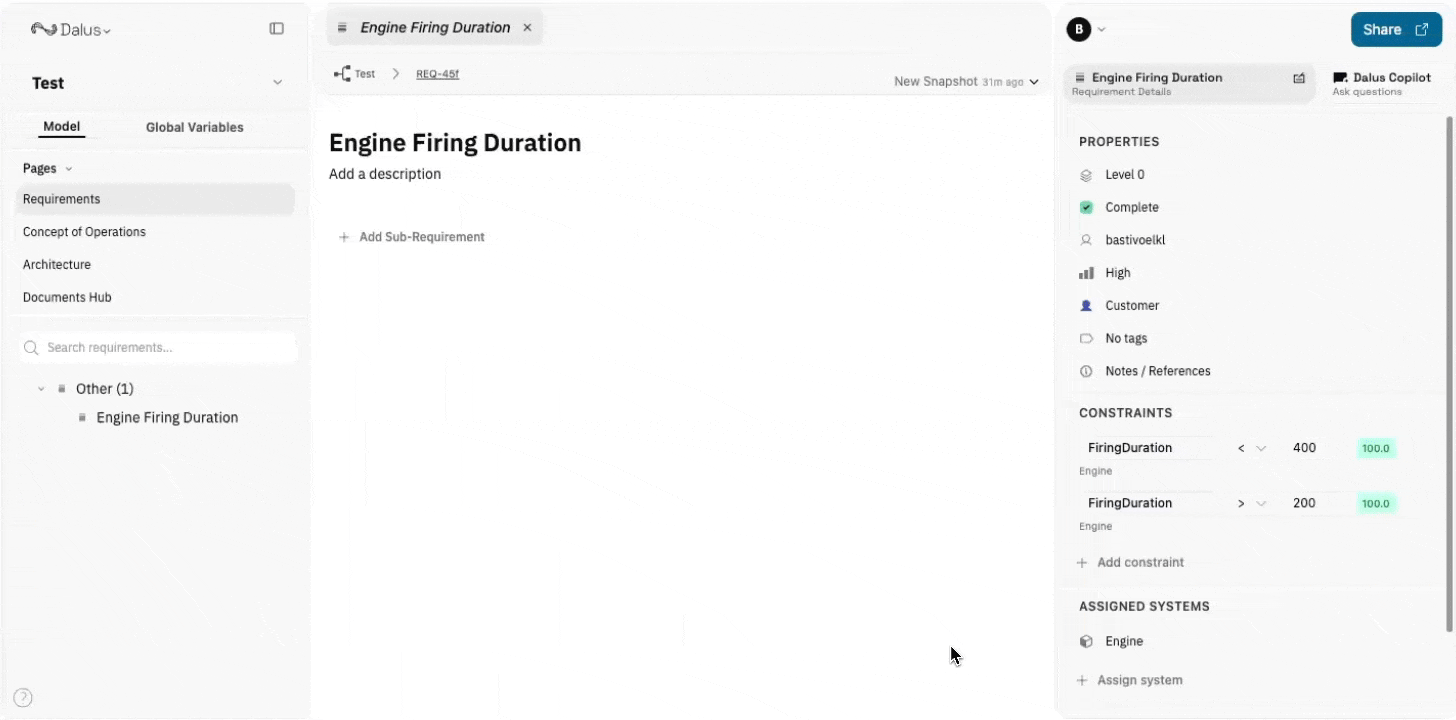
Task: Collapse the left sidebar panel
Action: click(276, 29)
